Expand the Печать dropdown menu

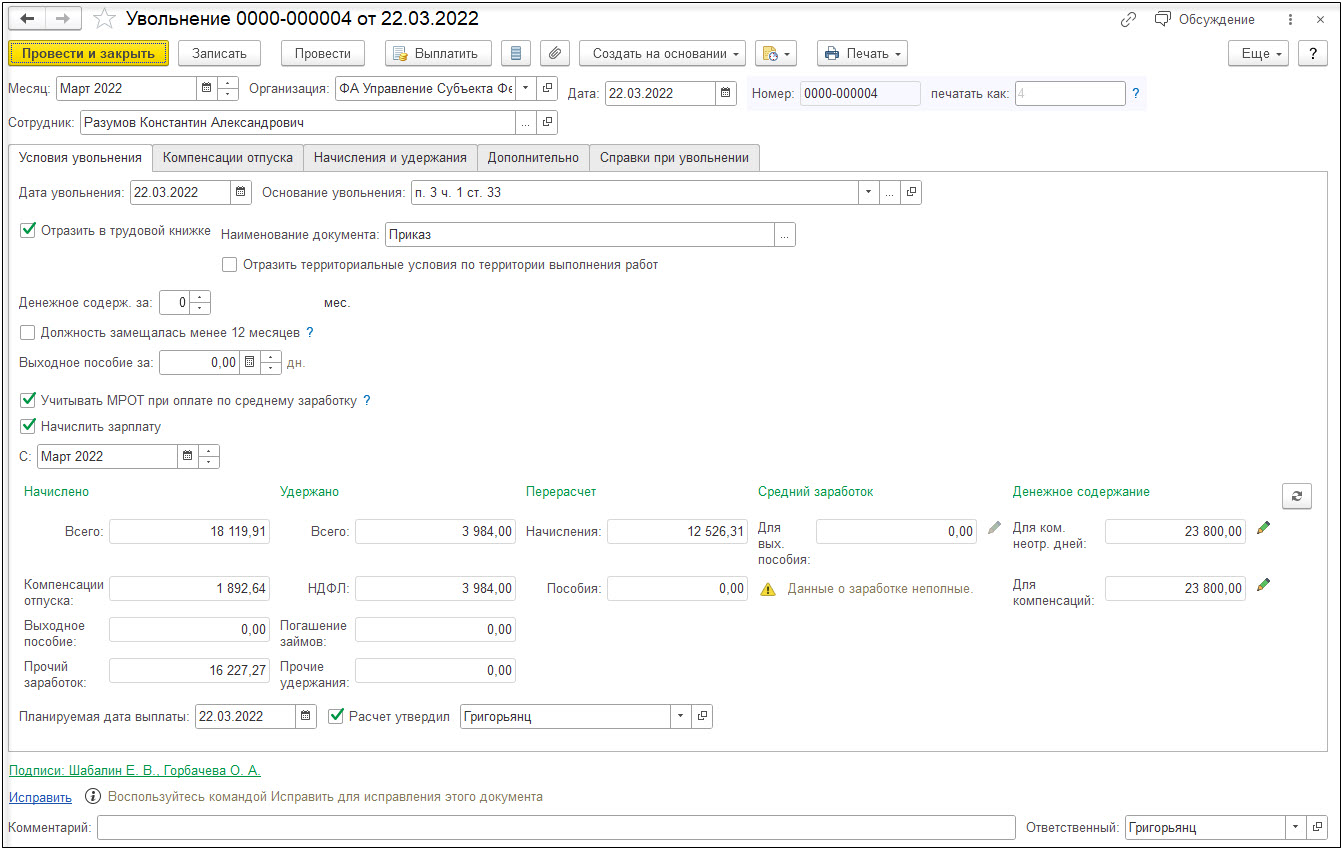tap(862, 53)
